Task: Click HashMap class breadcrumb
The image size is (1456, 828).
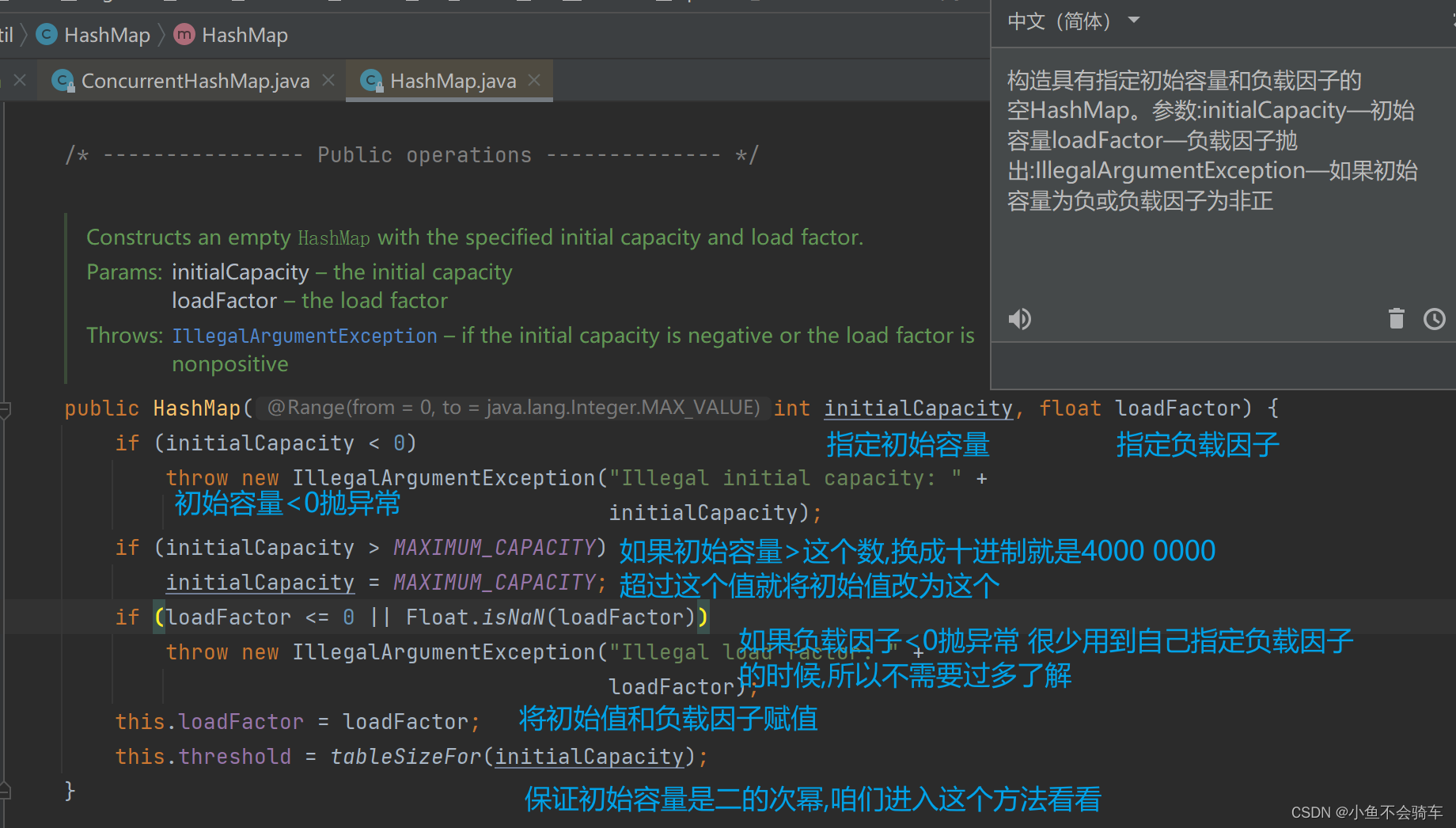Action: (x=107, y=35)
